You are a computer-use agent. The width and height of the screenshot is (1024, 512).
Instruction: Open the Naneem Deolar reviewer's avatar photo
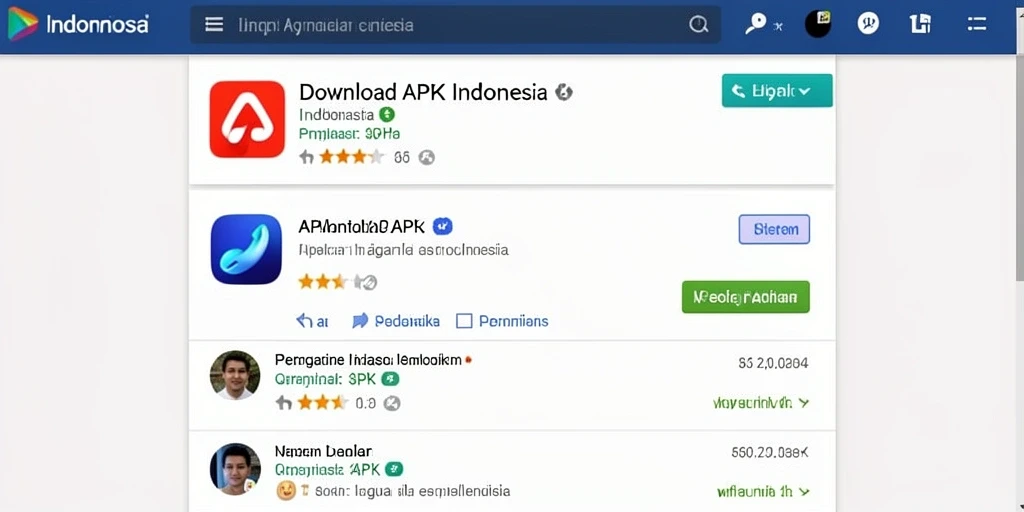pos(235,469)
